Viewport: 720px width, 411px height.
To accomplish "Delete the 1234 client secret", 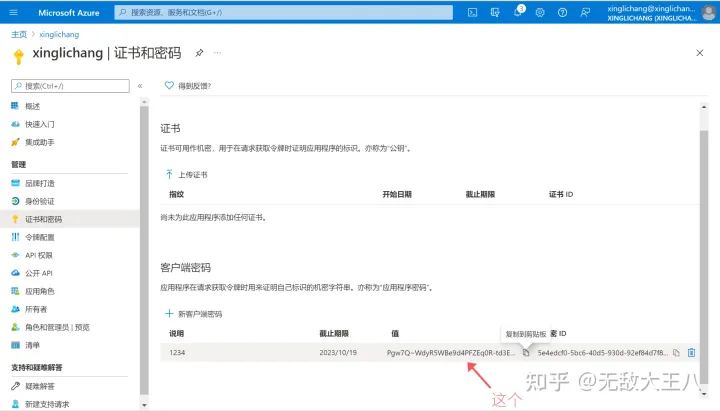I will [692, 352].
